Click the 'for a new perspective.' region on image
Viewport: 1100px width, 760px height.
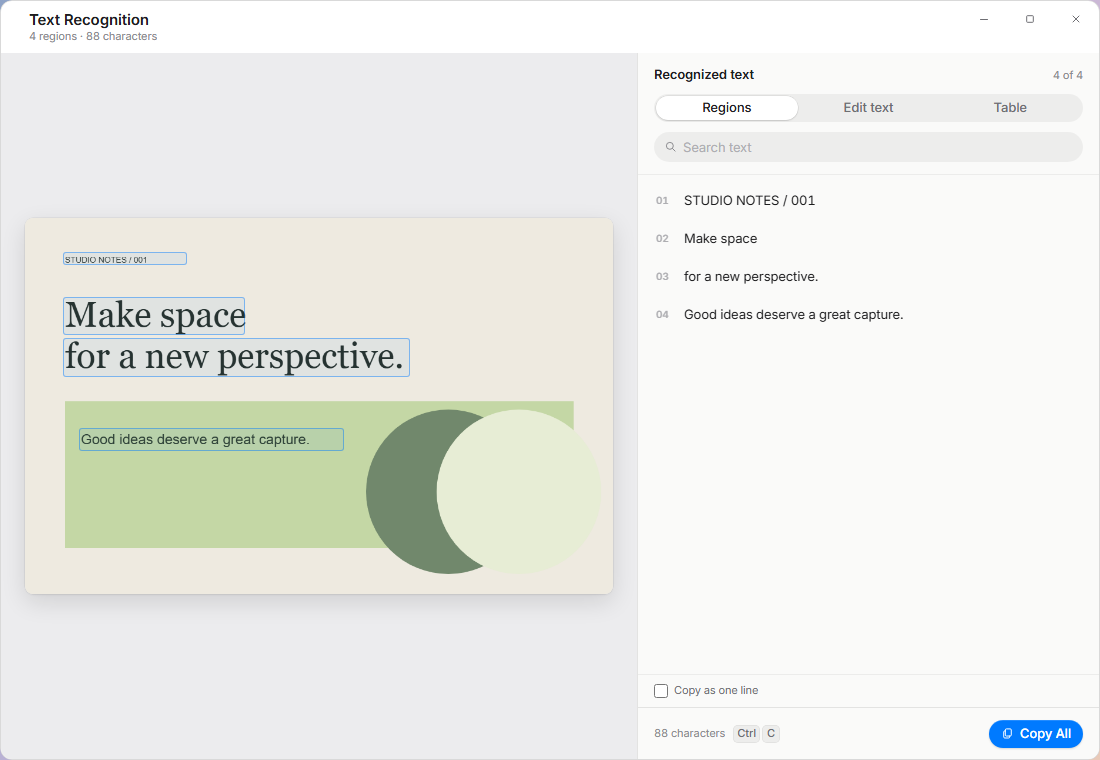point(236,357)
